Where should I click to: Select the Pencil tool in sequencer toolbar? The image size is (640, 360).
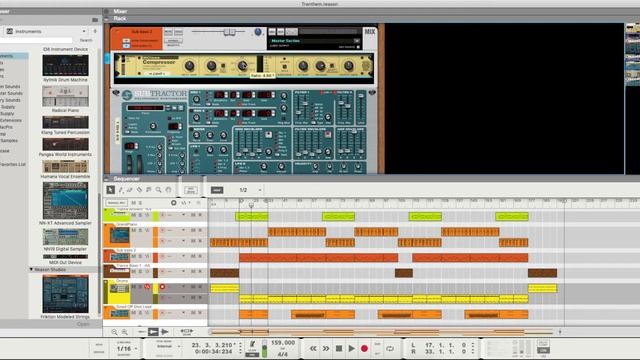pyautogui.click(x=121, y=190)
